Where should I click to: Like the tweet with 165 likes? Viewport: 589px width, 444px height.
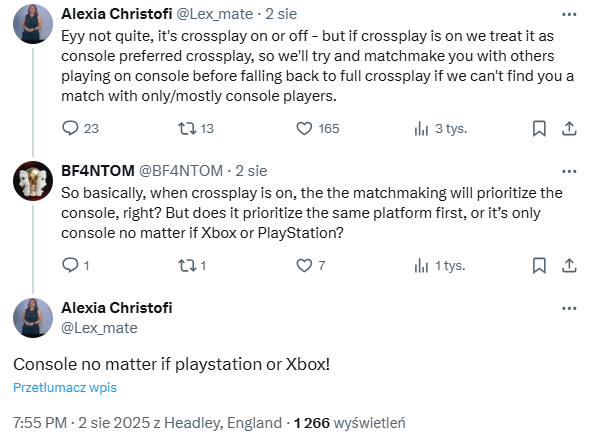click(318, 128)
